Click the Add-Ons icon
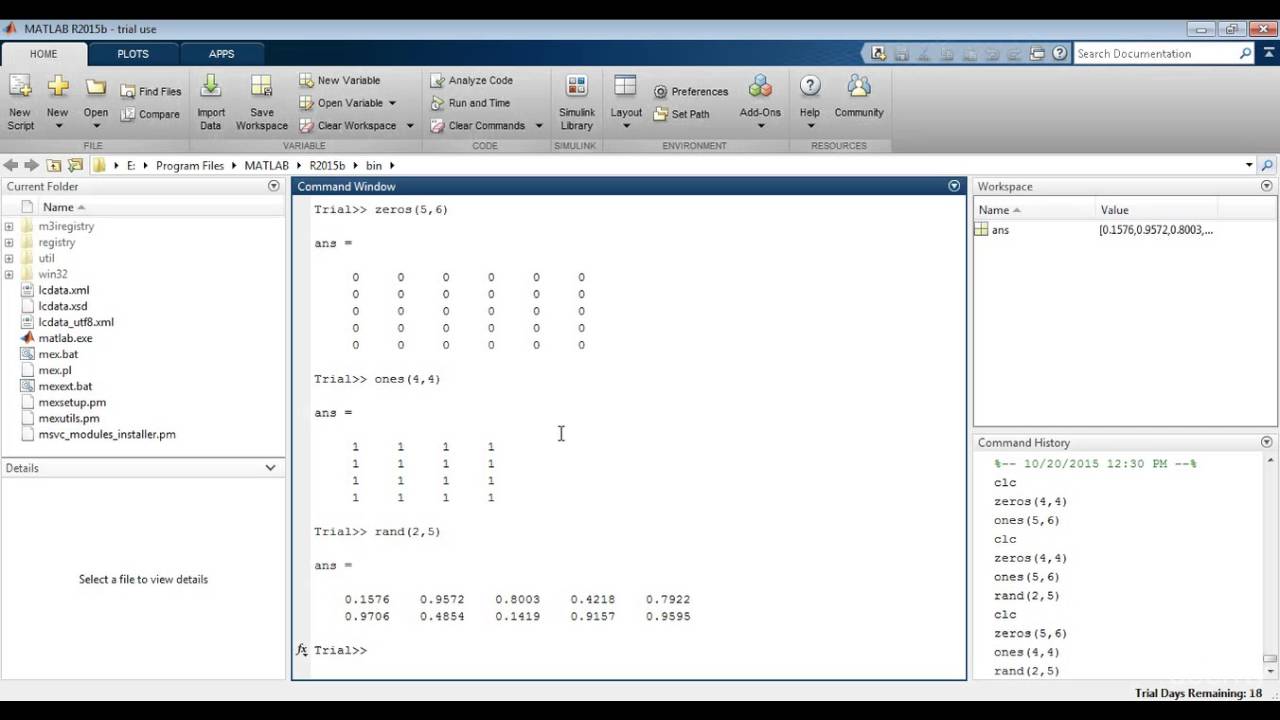This screenshot has height=720, width=1280. click(x=760, y=87)
